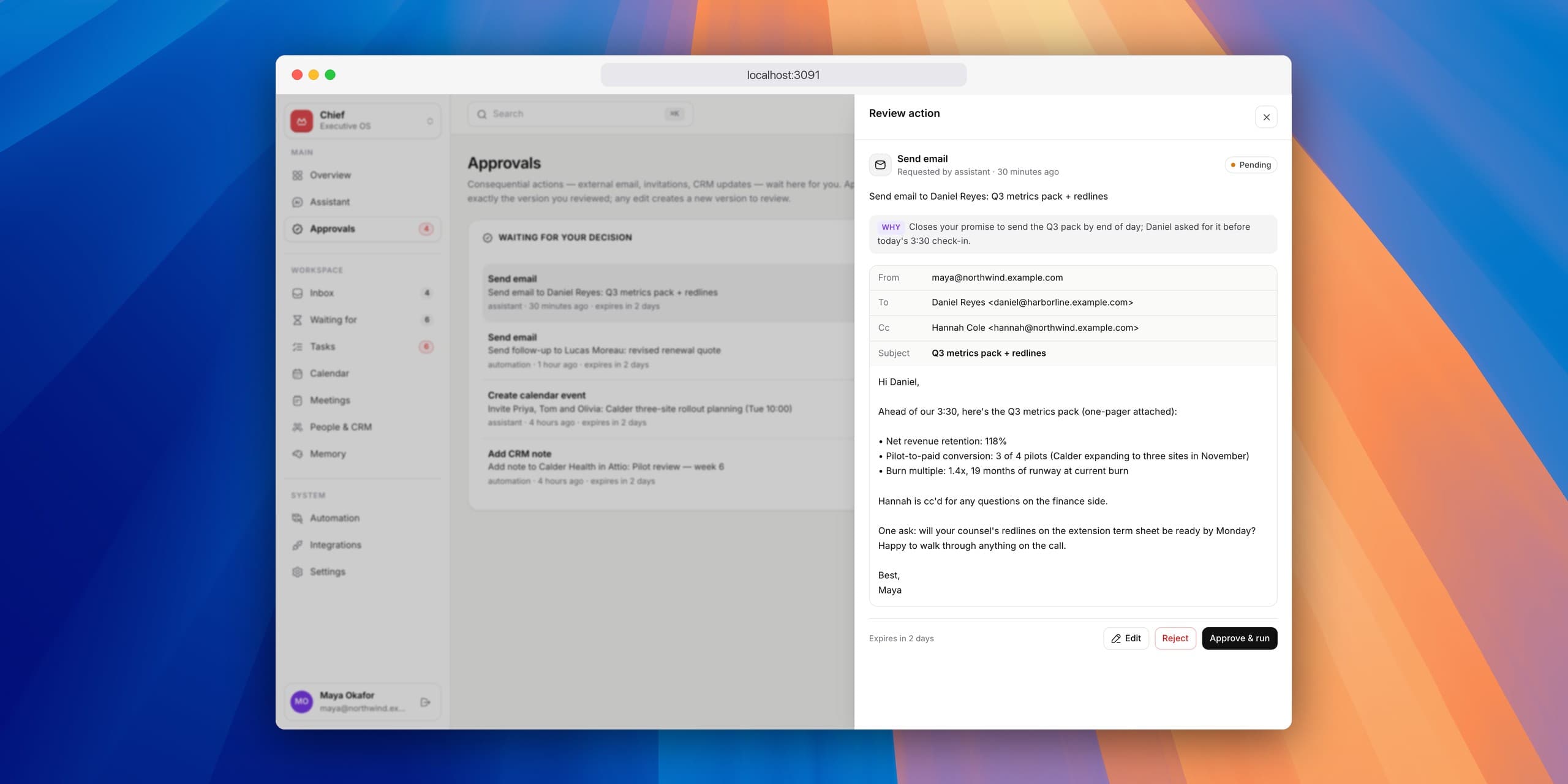The height and width of the screenshot is (784, 1568).
Task: Click the Integrations plug icon
Action: click(298, 545)
